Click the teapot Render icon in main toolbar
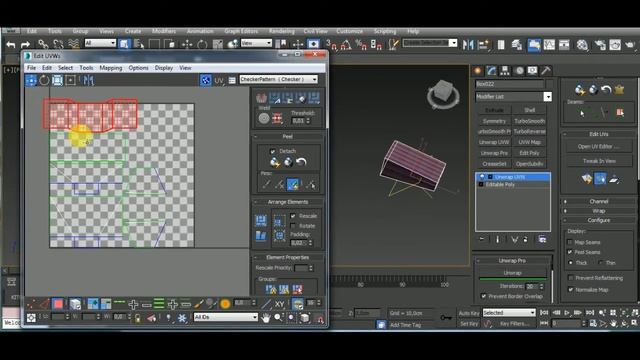640x360 pixels. point(630,44)
